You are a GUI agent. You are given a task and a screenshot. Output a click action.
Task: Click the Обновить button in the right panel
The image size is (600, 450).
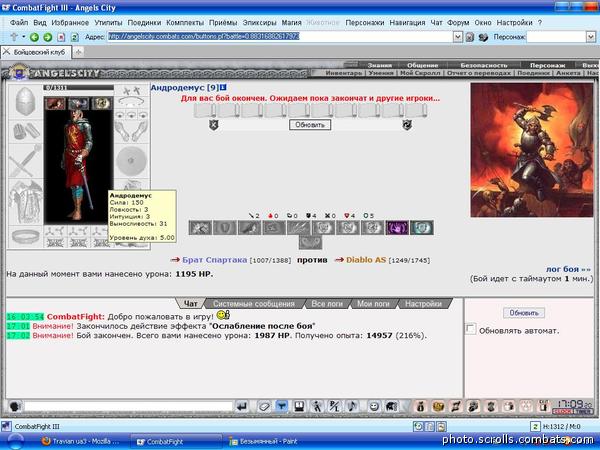(x=524, y=313)
